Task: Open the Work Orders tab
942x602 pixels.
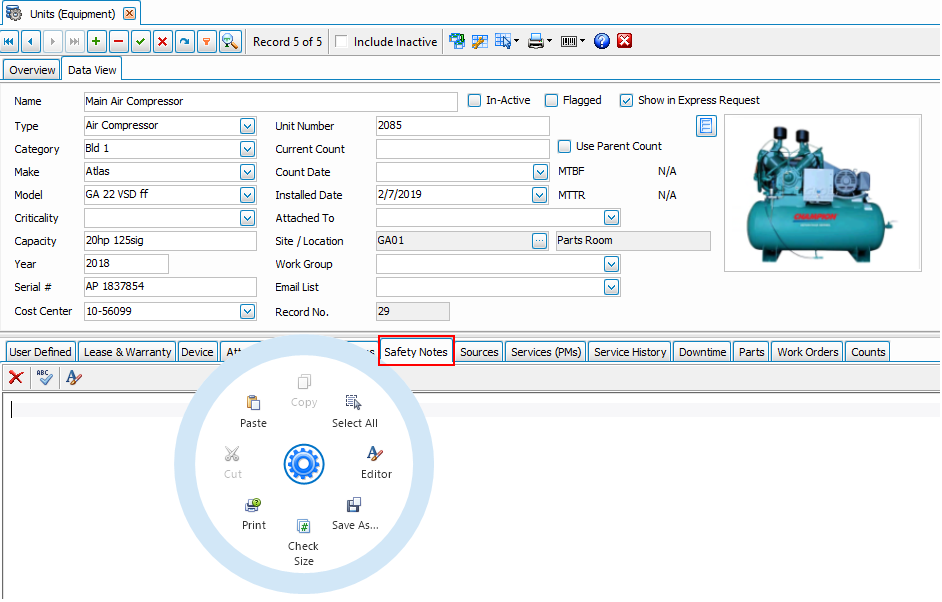Action: (807, 351)
